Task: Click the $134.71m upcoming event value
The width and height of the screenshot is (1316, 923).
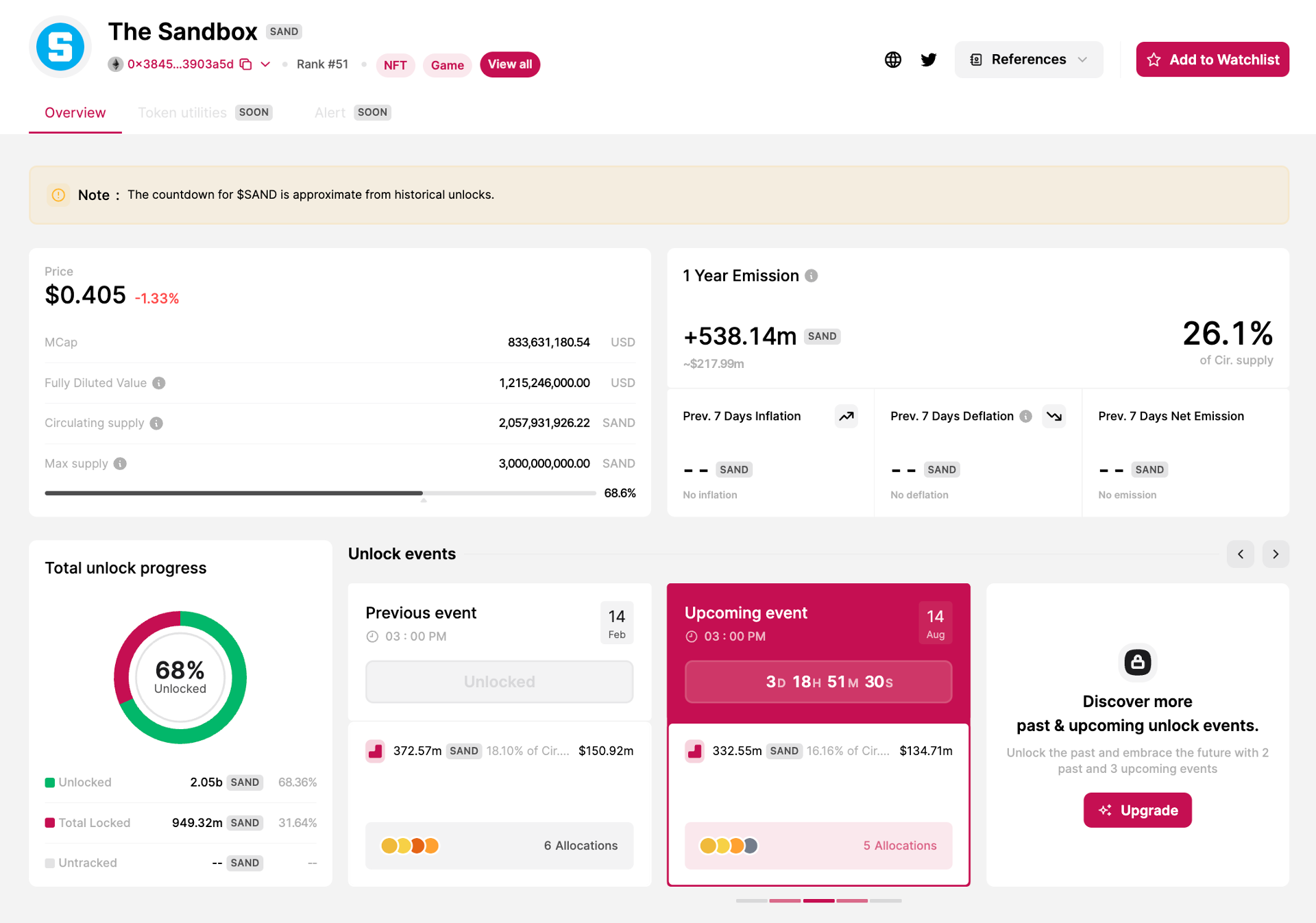Action: click(926, 751)
